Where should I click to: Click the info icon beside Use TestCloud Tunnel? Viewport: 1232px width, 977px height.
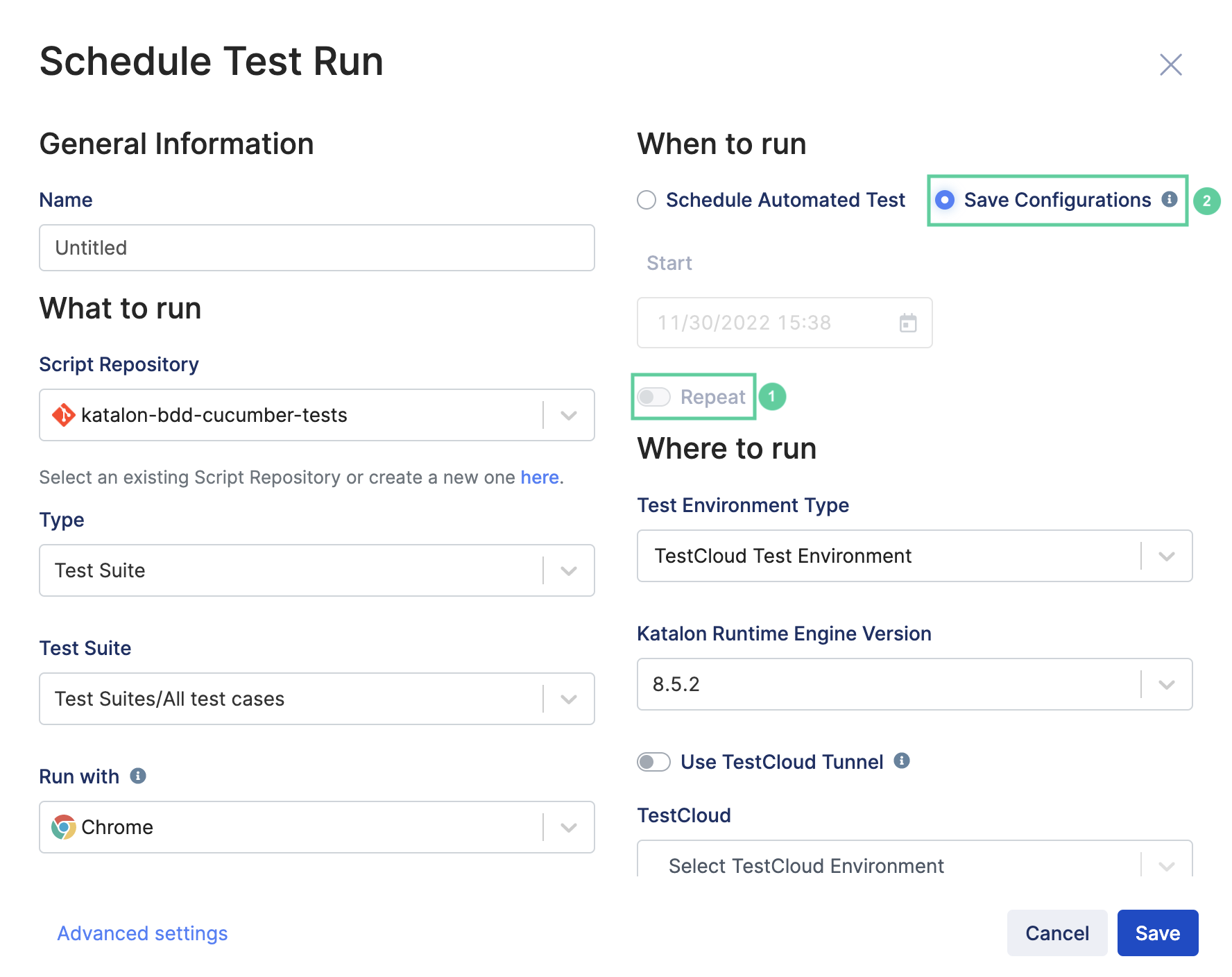coord(902,761)
